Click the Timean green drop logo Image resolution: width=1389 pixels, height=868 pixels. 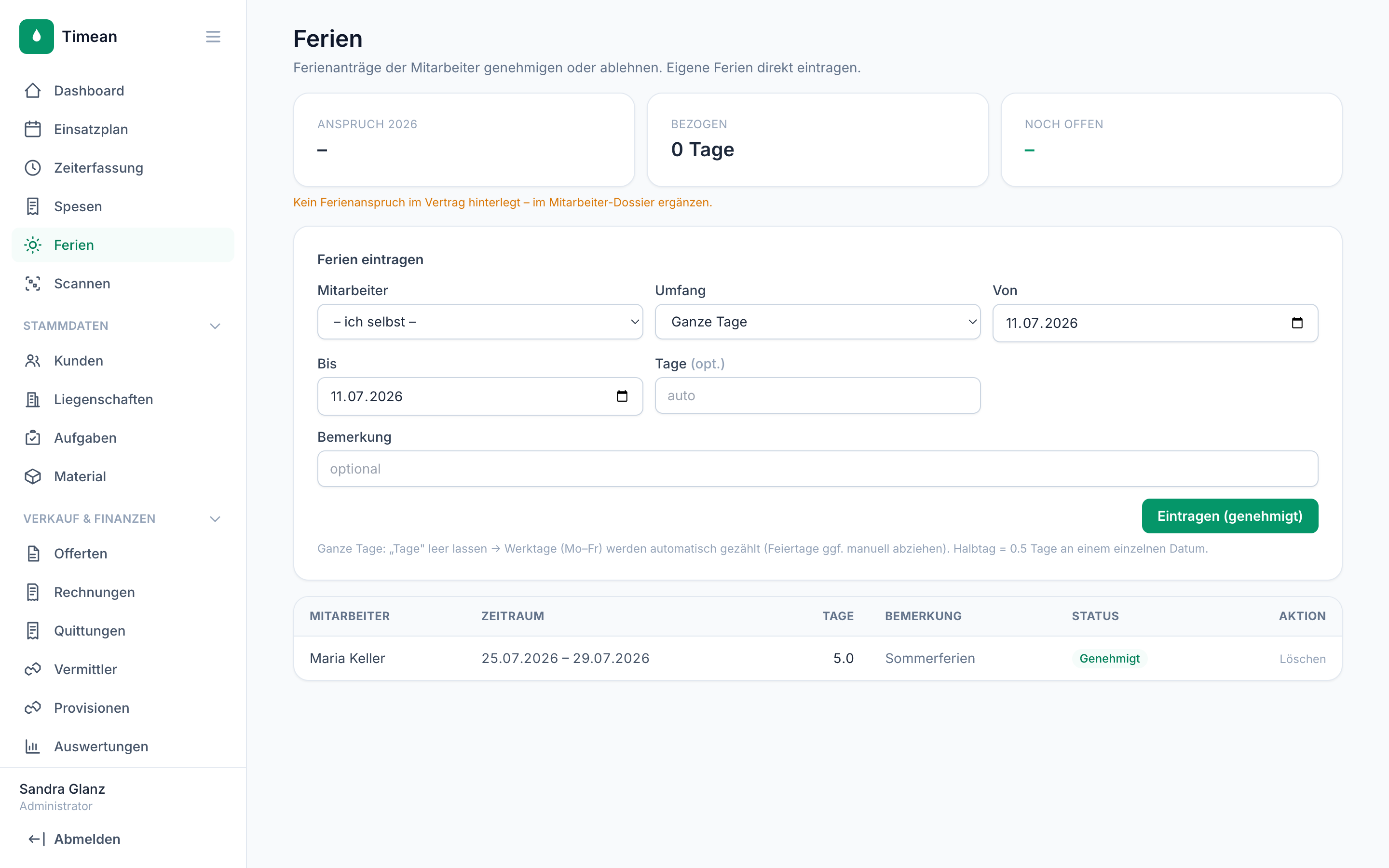click(x=36, y=36)
